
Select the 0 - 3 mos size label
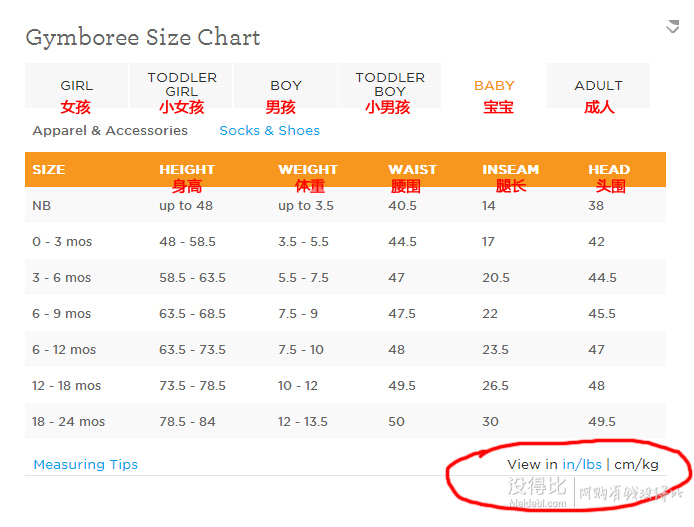[62, 242]
